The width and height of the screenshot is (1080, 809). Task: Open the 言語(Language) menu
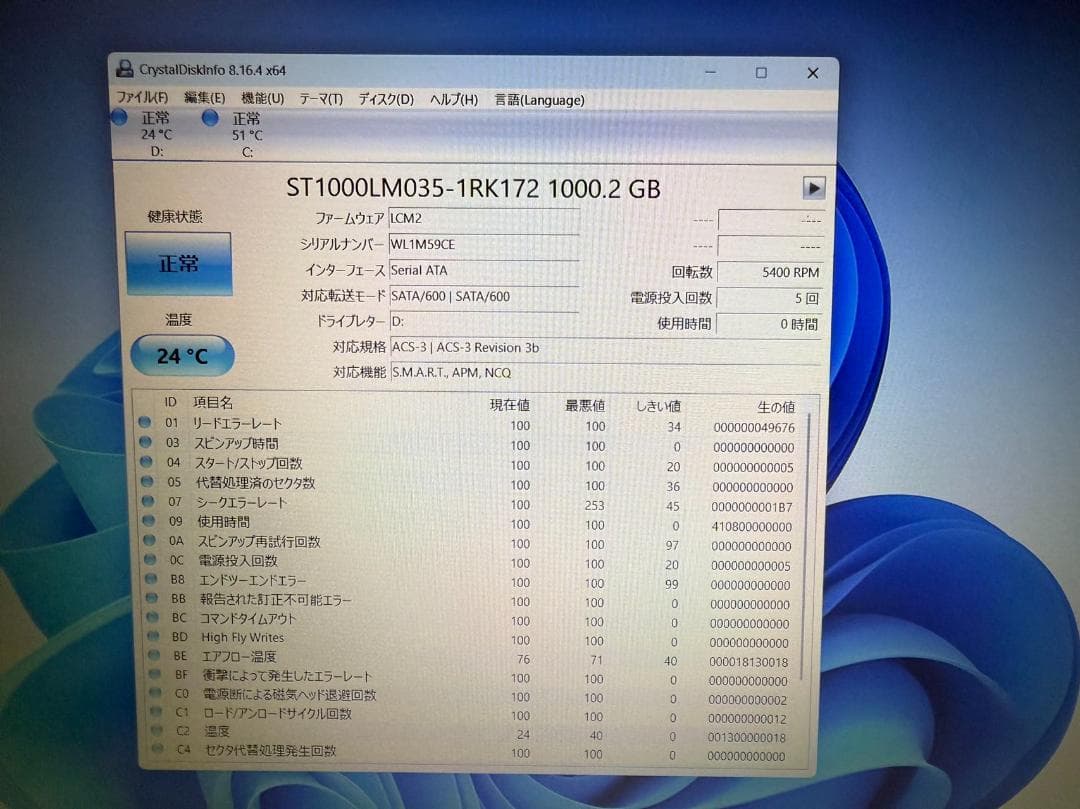[x=538, y=99]
